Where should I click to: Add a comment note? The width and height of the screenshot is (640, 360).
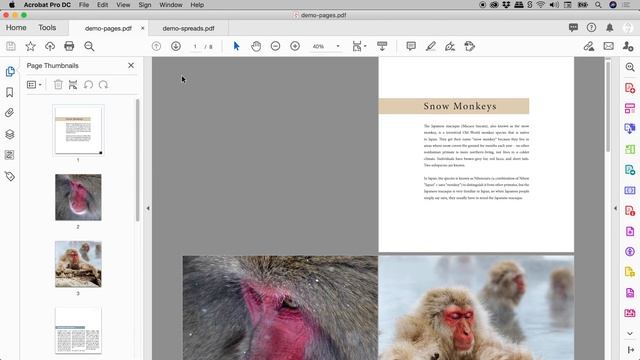click(411, 46)
